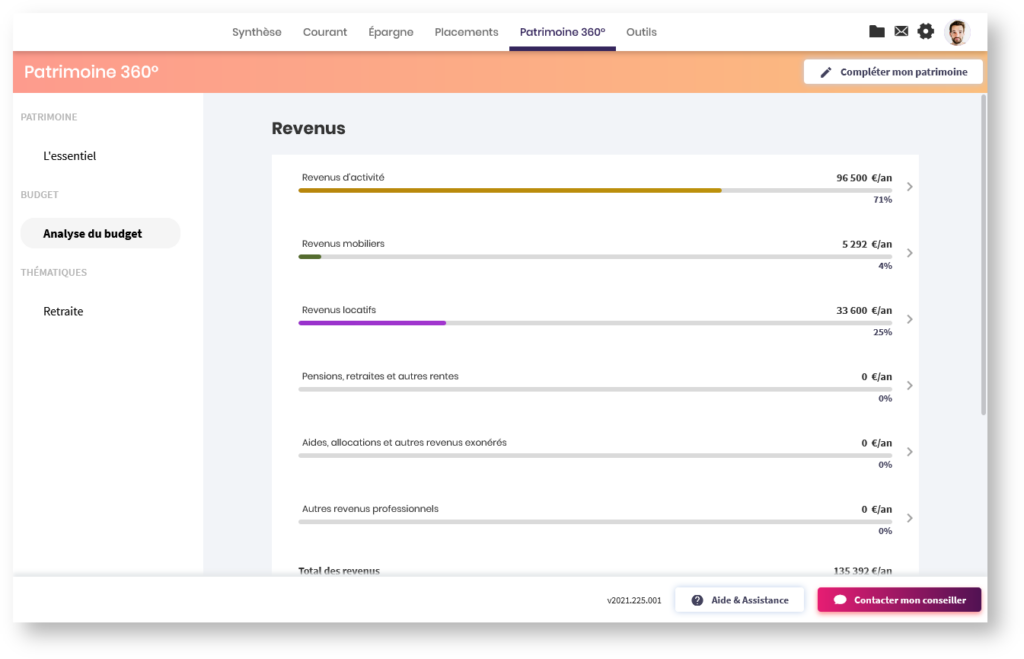1024x659 pixels.
Task: Expand the Revenus locatifs row chevron
Action: [909, 319]
